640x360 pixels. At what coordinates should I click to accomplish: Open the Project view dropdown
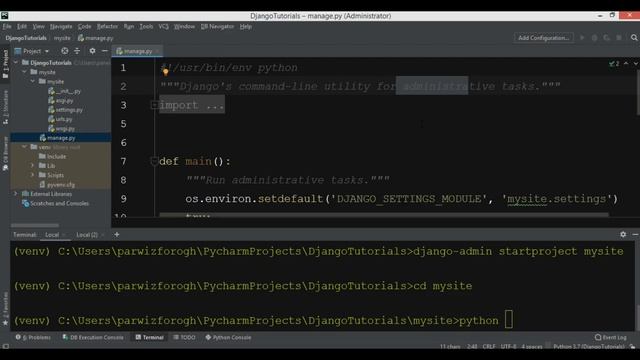[32, 51]
